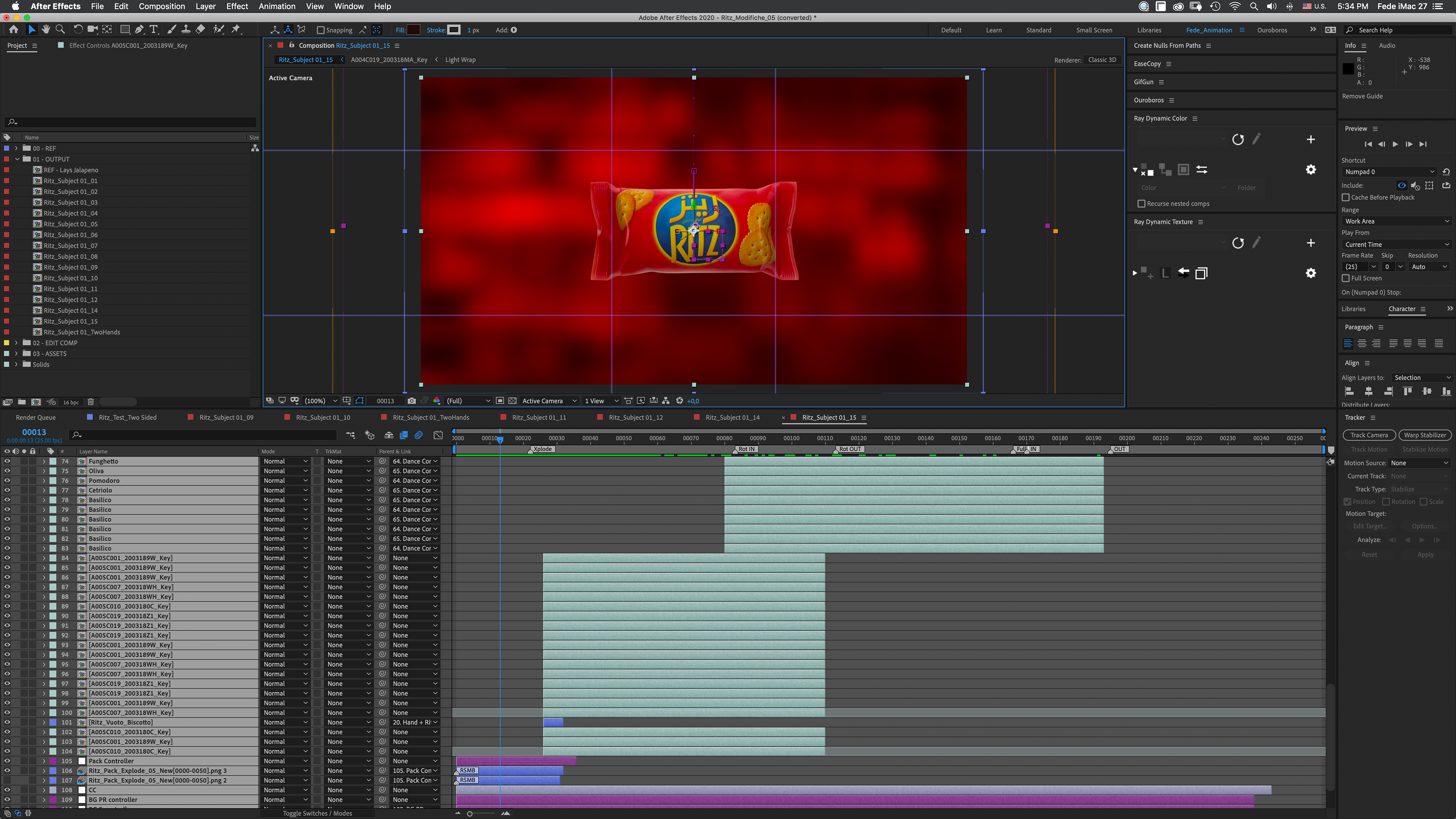Click the align bottom edges icon in Align panel
This screenshot has width=1456, height=819.
[x=1447, y=391]
